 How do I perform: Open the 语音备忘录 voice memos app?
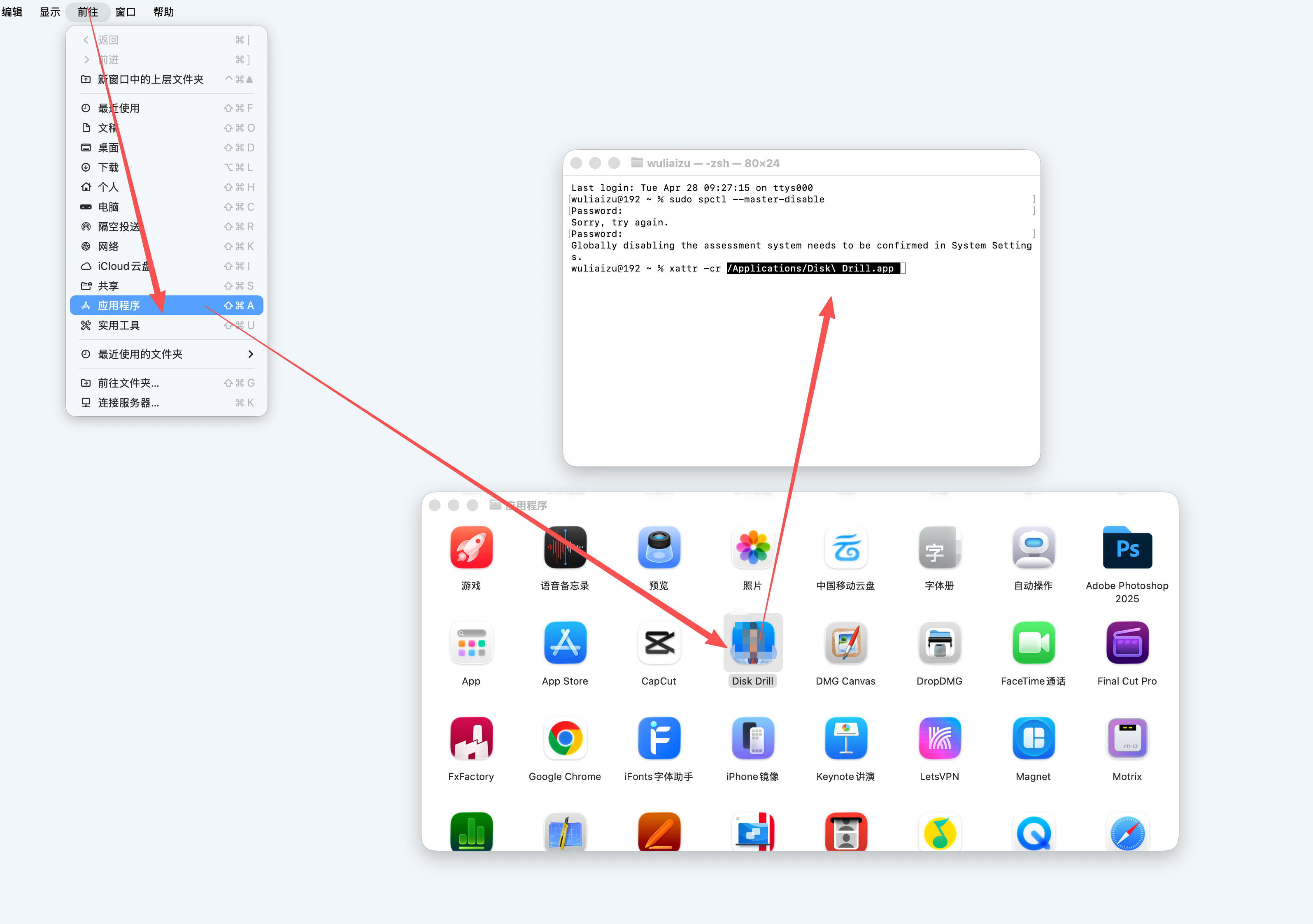565,548
